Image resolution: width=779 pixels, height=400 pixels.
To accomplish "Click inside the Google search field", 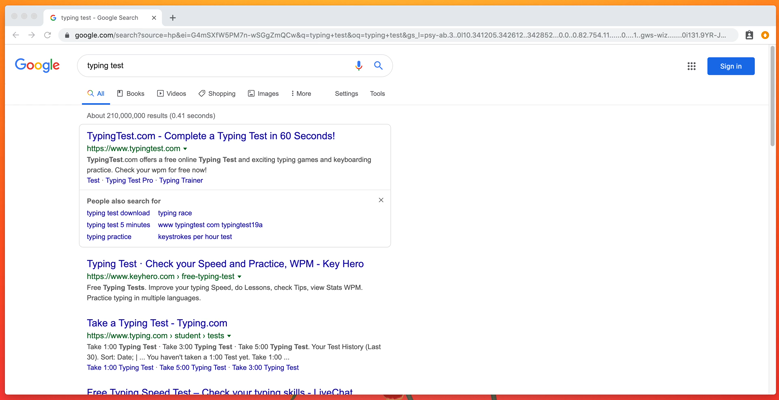I will click(210, 66).
